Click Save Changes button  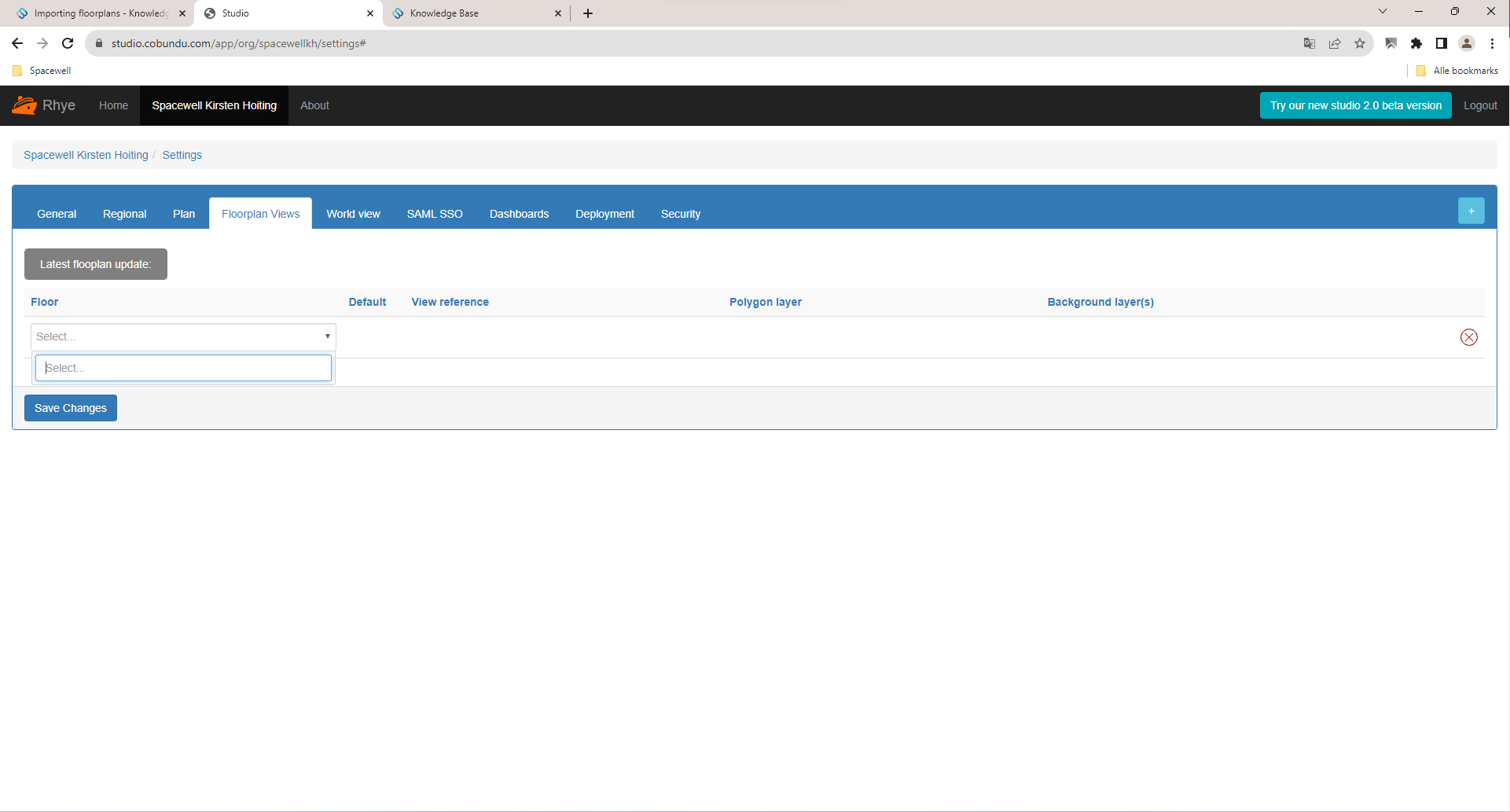coord(71,408)
